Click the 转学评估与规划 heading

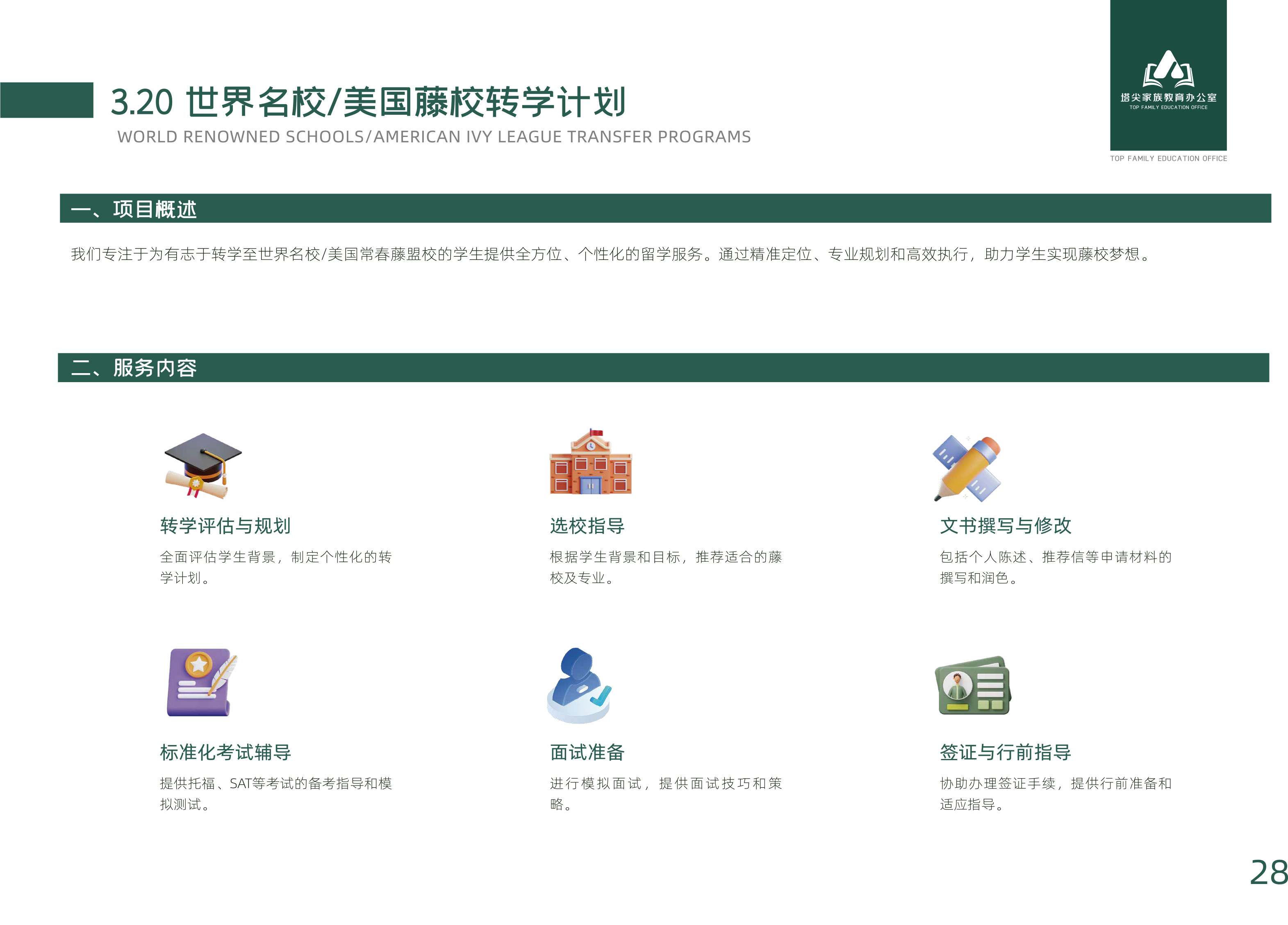tap(225, 526)
